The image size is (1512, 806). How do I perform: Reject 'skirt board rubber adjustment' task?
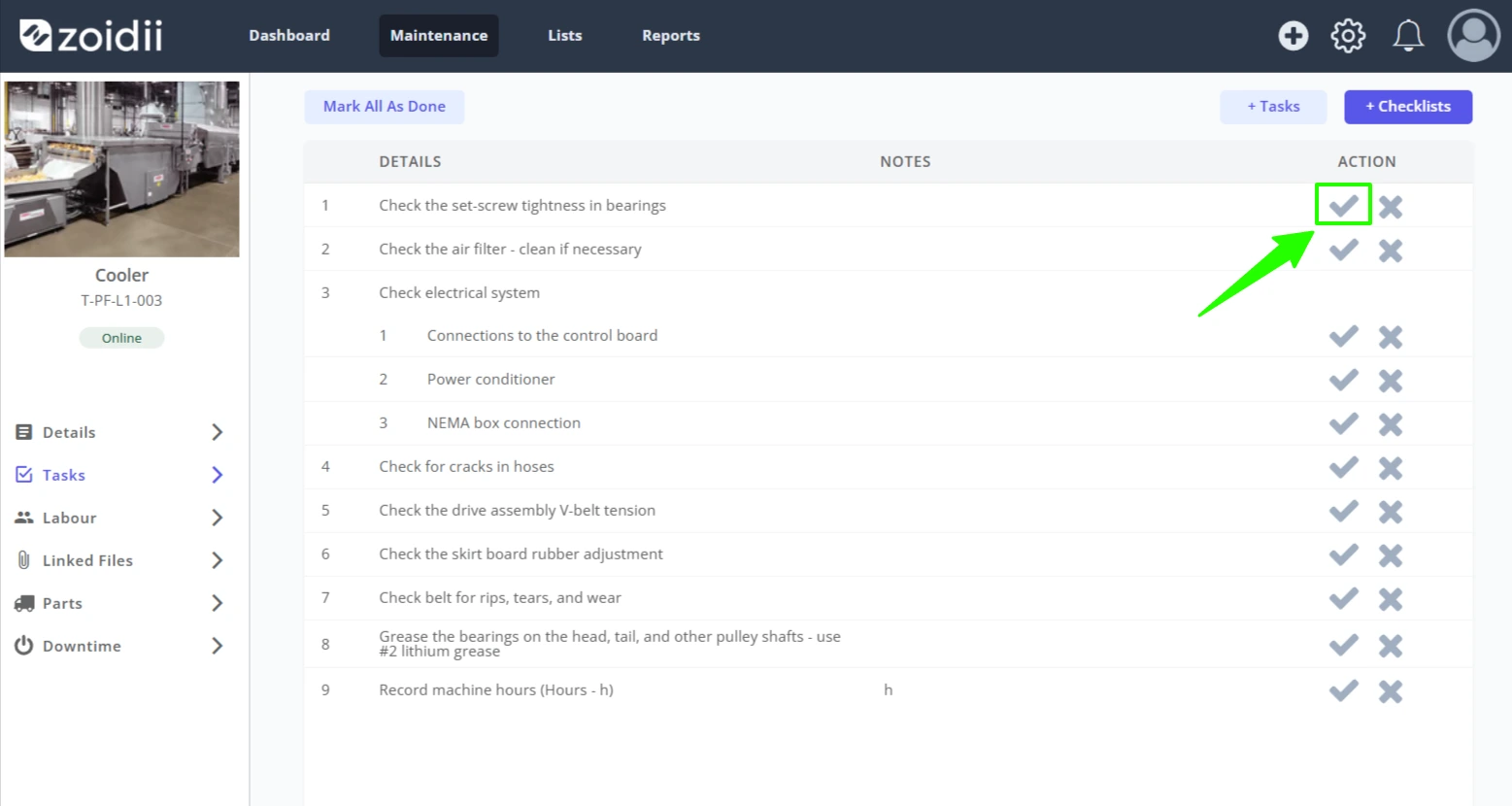pyautogui.click(x=1391, y=555)
